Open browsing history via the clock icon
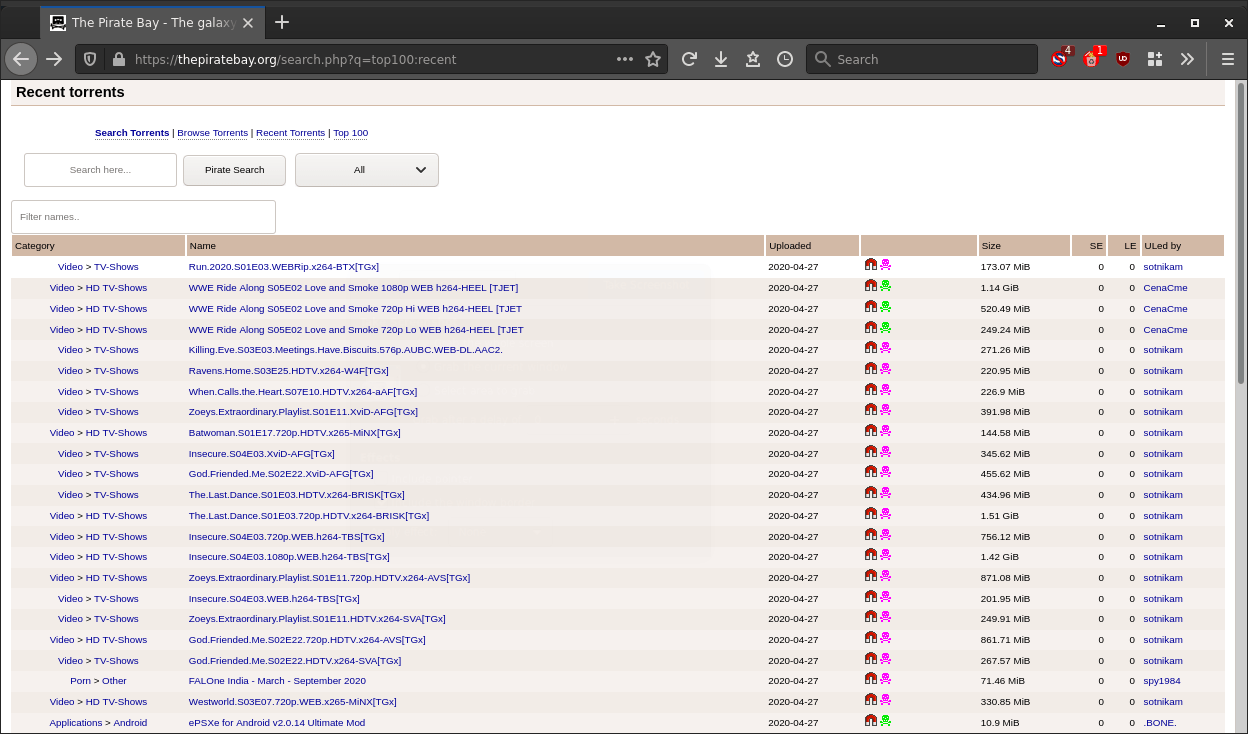Image resolution: width=1248 pixels, height=734 pixels. coord(785,59)
